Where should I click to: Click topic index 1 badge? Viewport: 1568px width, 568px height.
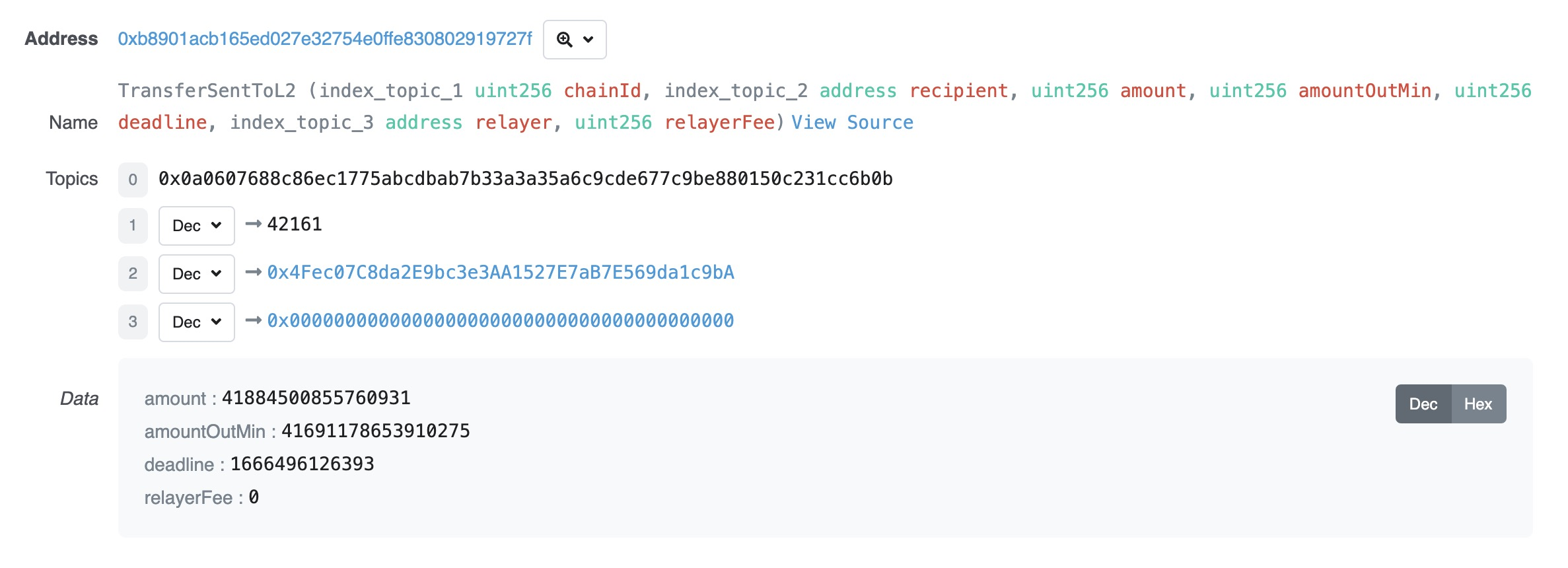pos(133,226)
